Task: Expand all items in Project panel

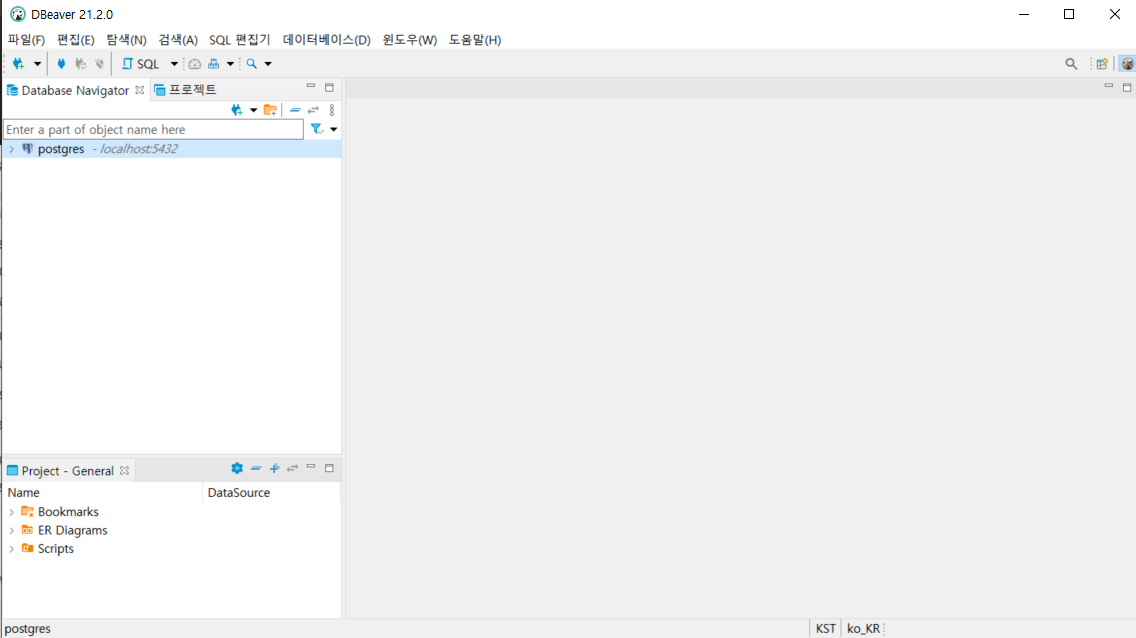Action: coord(275,469)
